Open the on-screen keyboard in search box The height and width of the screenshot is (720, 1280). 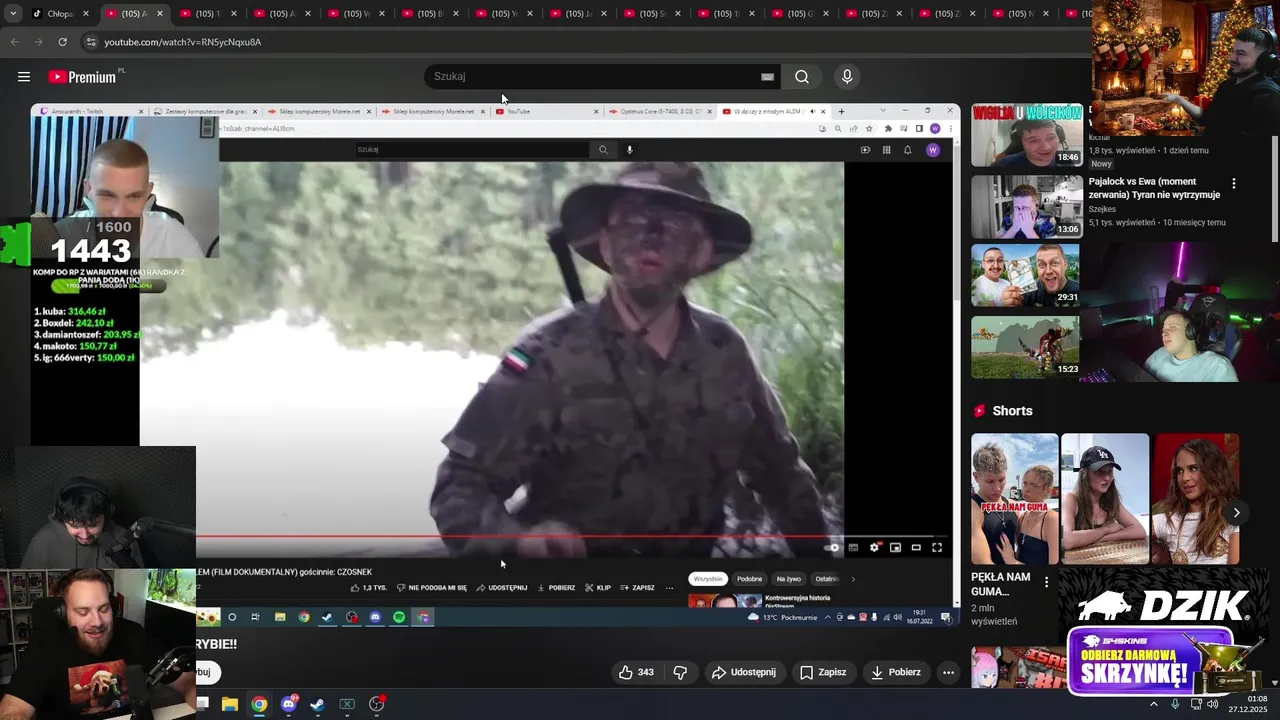(x=767, y=77)
